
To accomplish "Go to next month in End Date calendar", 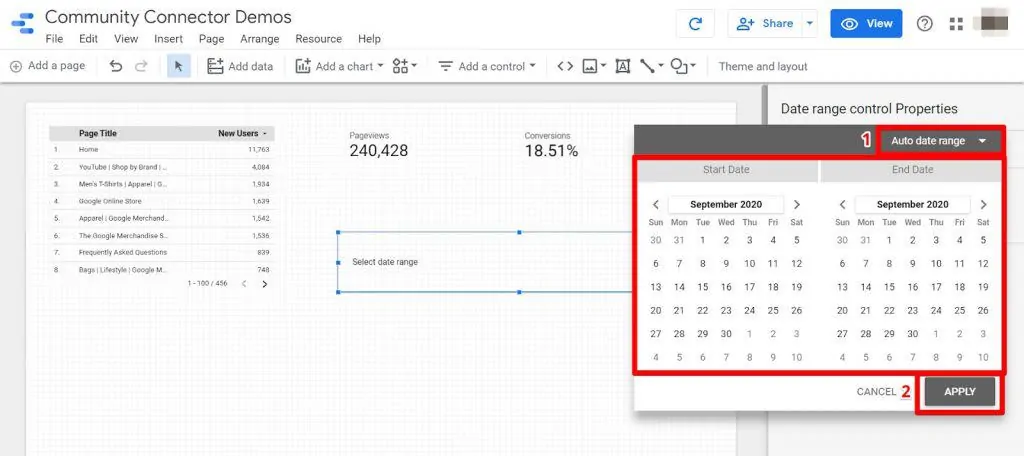I will 983,204.
